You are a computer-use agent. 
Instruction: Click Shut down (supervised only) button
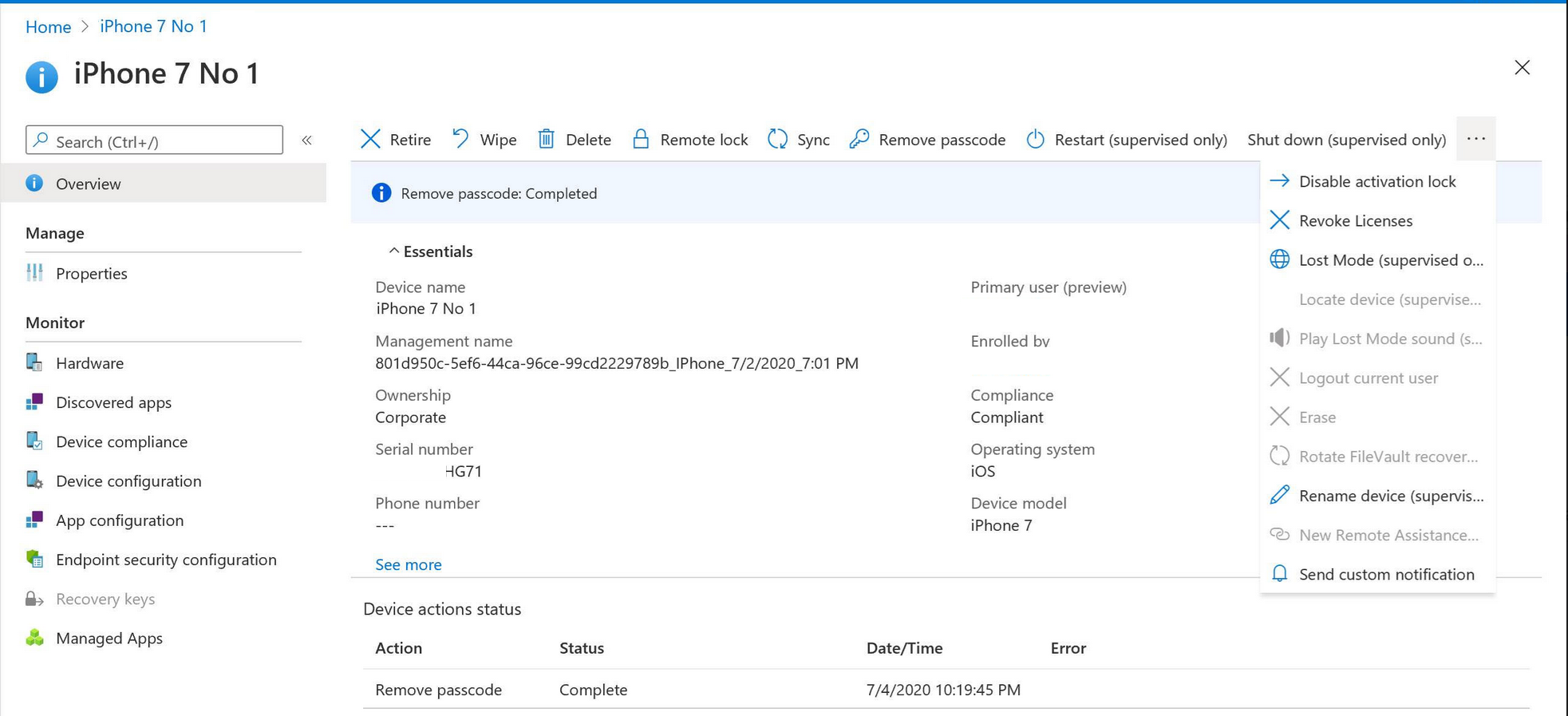(x=1346, y=140)
